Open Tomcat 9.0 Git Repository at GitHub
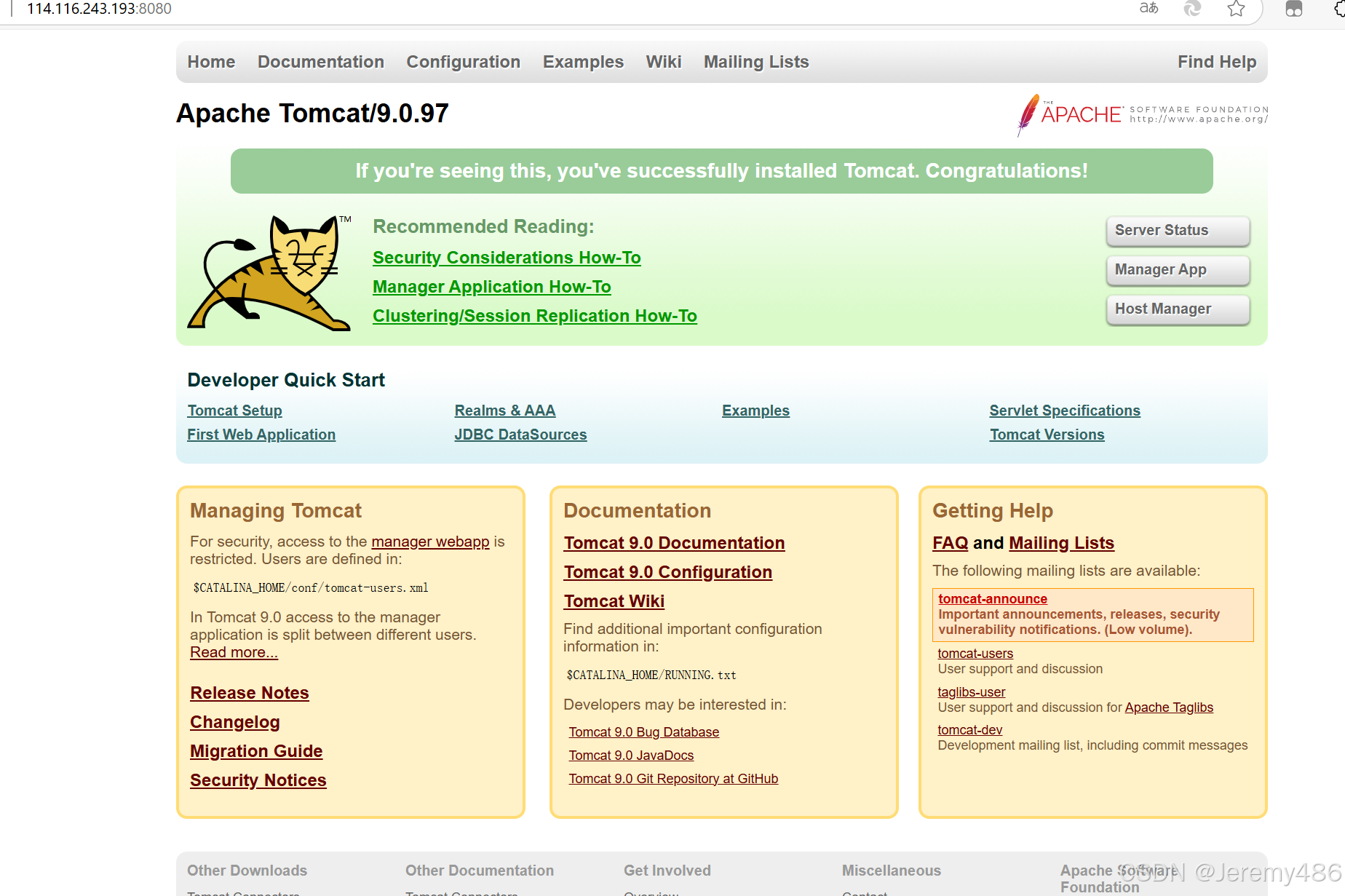The width and height of the screenshot is (1345, 896). [x=673, y=779]
